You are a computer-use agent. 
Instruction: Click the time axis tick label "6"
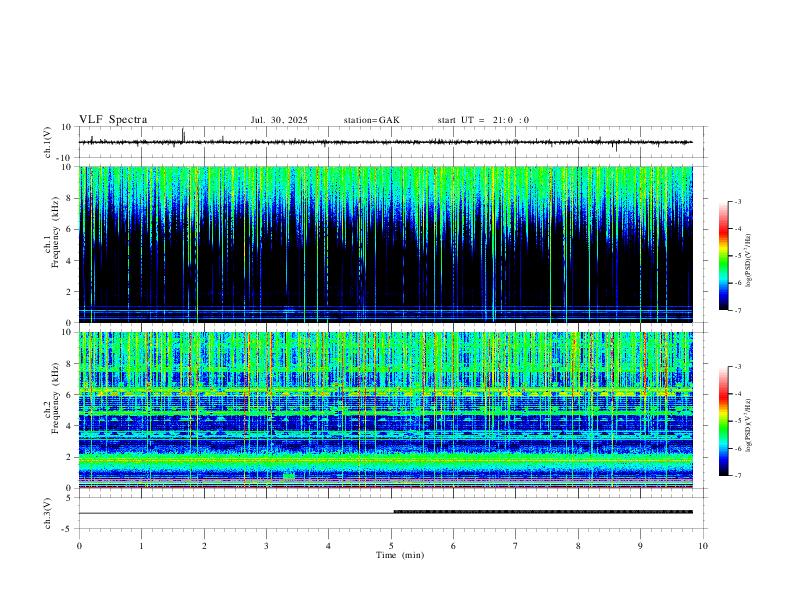tap(453, 546)
